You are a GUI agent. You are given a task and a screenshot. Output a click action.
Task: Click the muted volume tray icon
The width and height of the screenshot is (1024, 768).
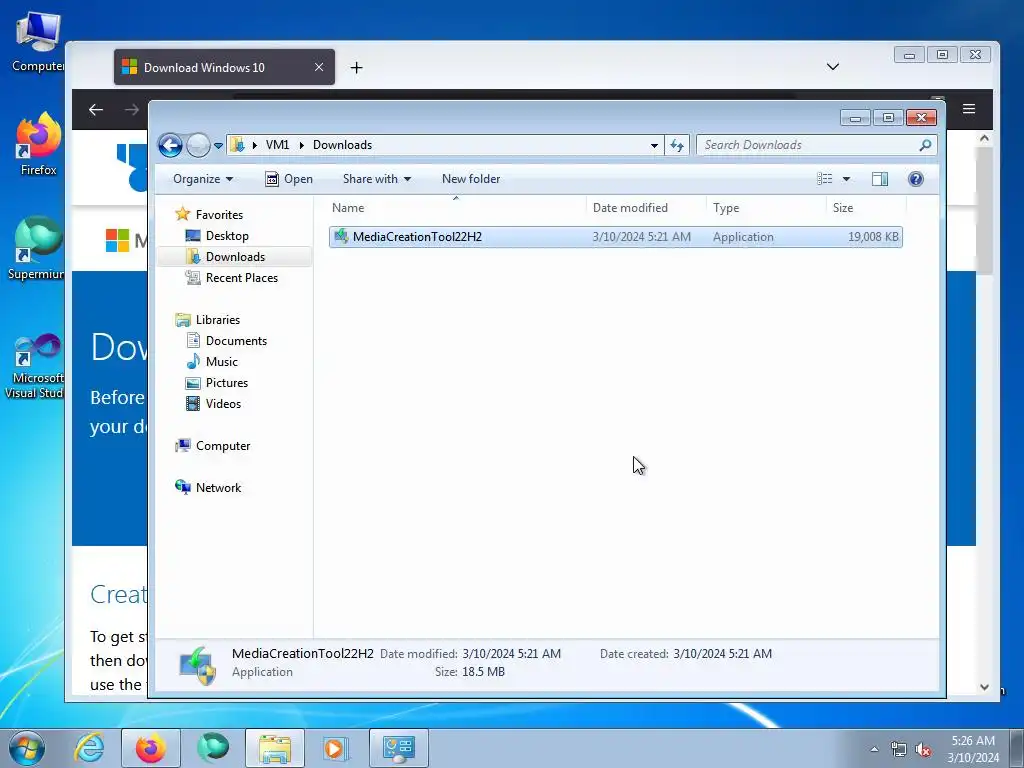923,749
